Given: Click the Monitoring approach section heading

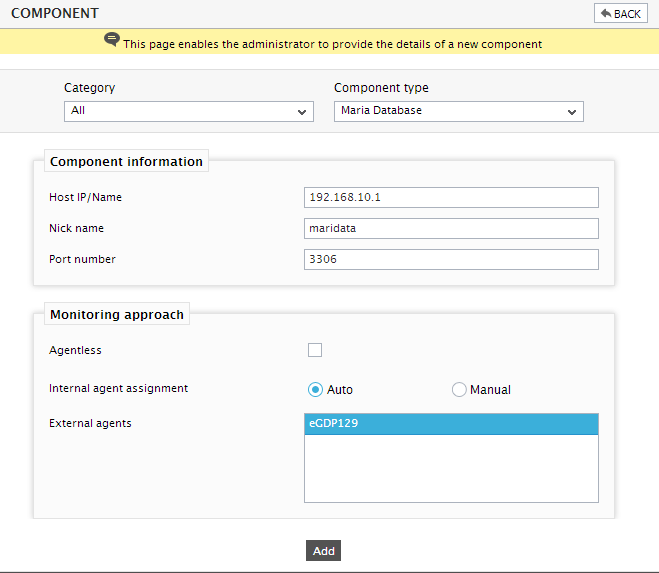Looking at the screenshot, I should tap(117, 314).
